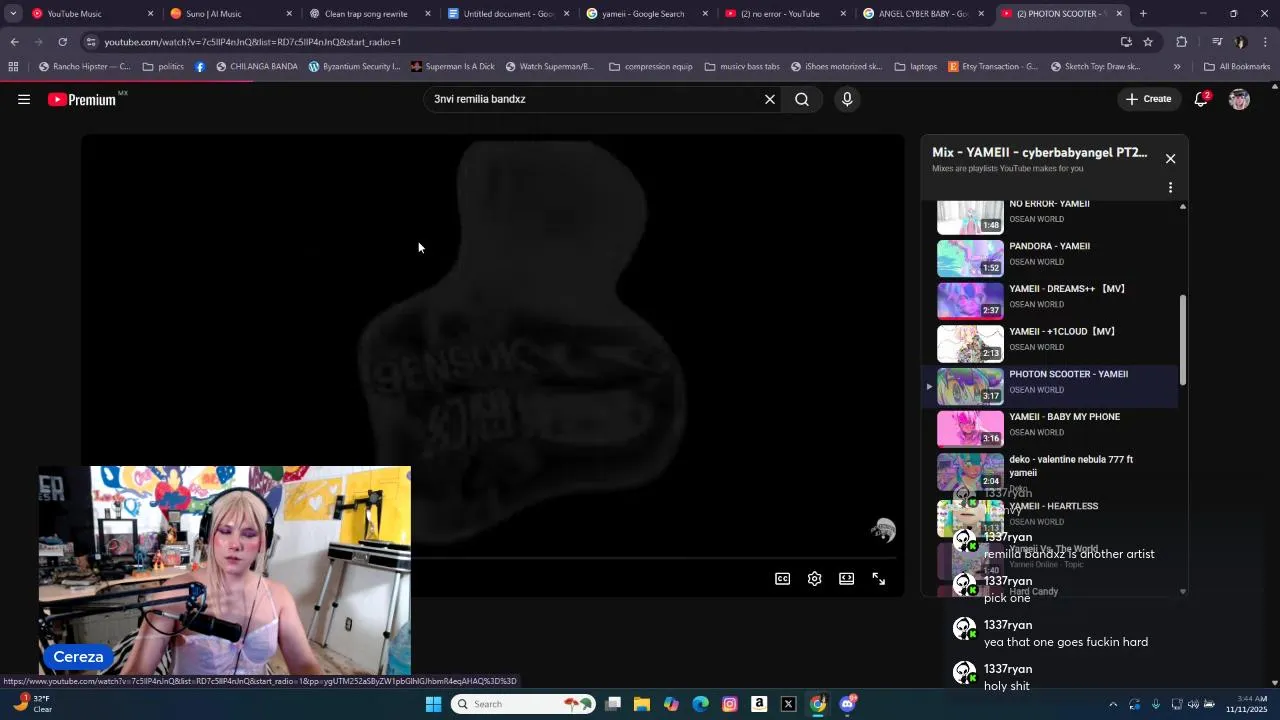Open the YouTube guide hamburger menu
1280x720 pixels.
(24, 99)
